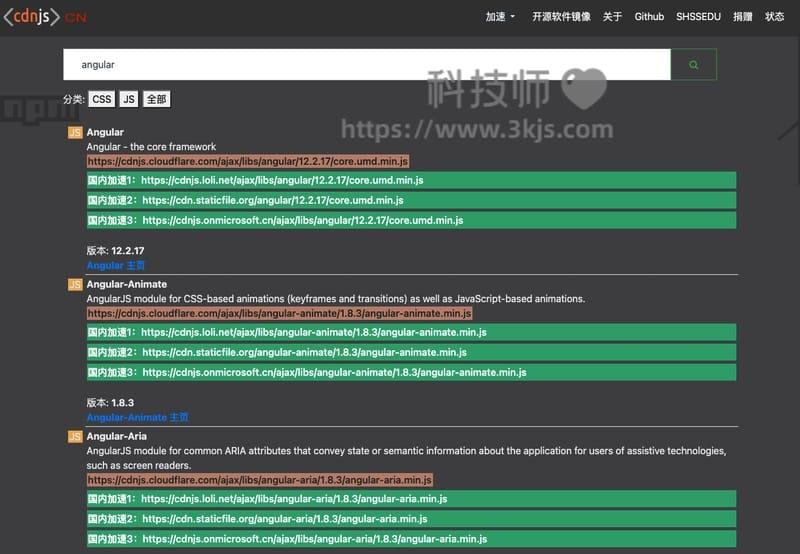Click 国内加速2 staticfile link for angular-aria
The height and width of the screenshot is (554, 800).
click(411, 519)
